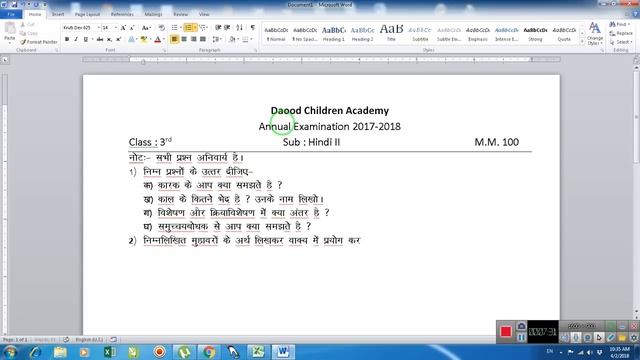Click the Sort icon
The image size is (640, 360).
240,28
